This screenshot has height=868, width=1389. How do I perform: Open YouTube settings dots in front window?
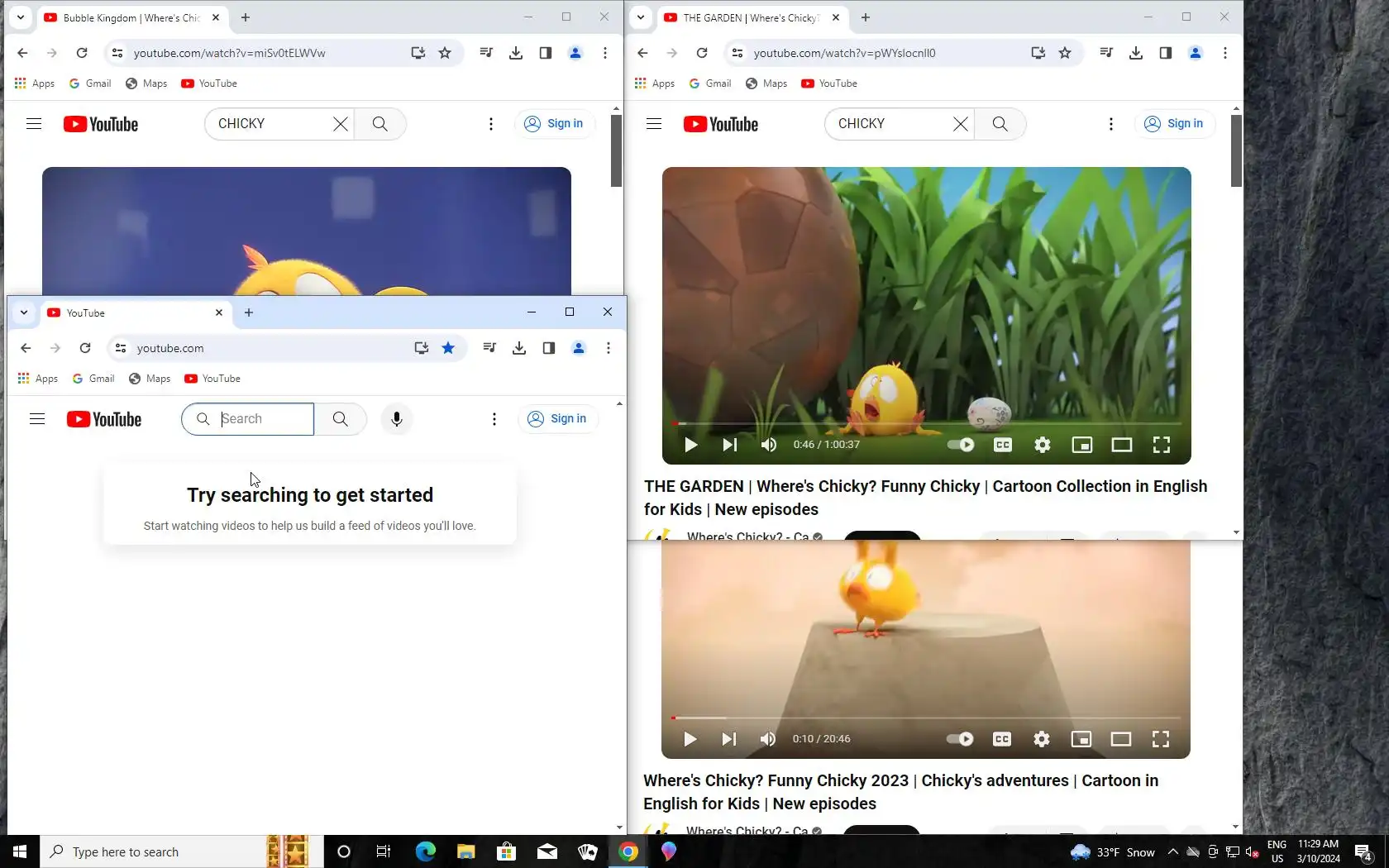pyautogui.click(x=494, y=419)
